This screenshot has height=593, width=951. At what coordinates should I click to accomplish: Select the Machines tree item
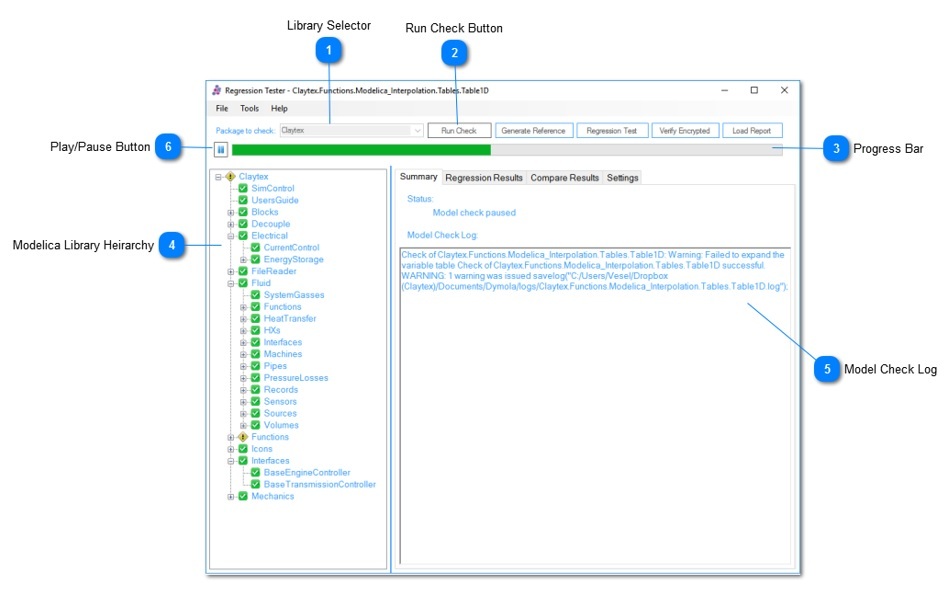coord(283,354)
